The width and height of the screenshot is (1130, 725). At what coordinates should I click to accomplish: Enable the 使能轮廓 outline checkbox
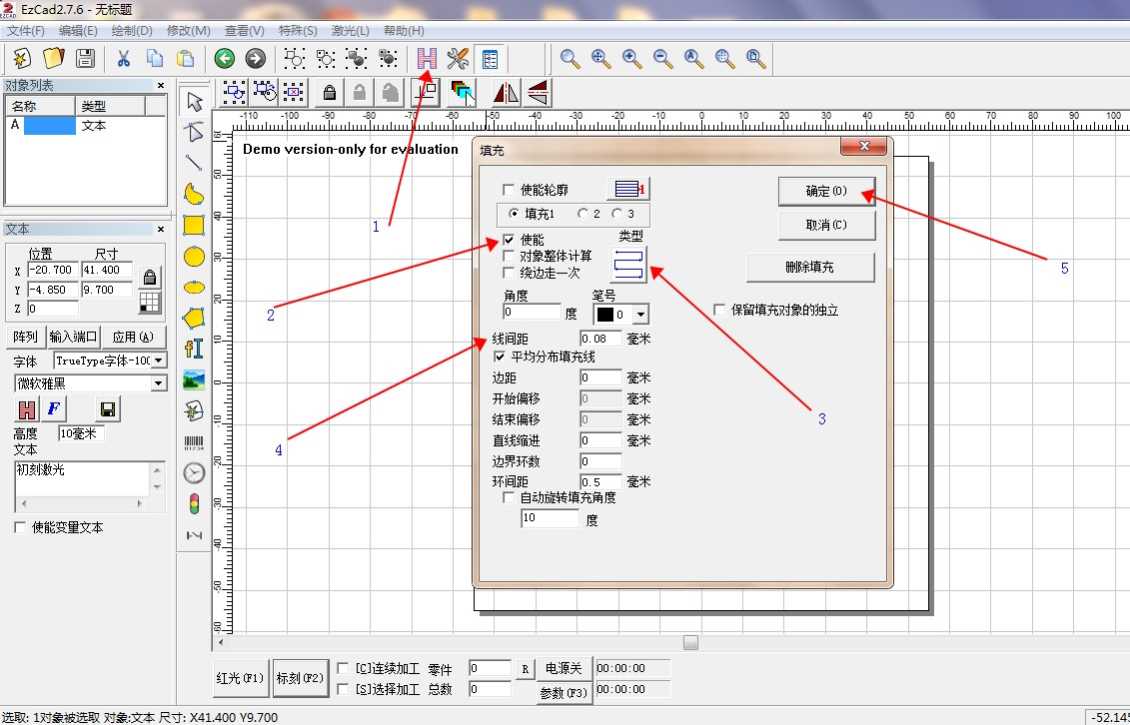(509, 190)
